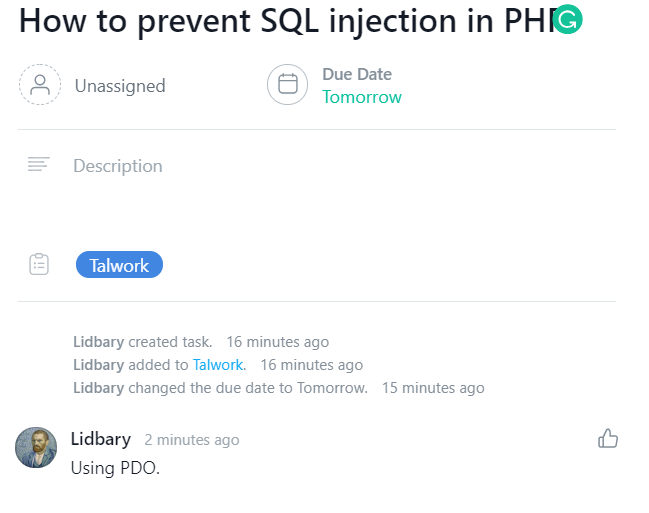Click the "15 minutes ago" timestamp

pyautogui.click(x=433, y=388)
